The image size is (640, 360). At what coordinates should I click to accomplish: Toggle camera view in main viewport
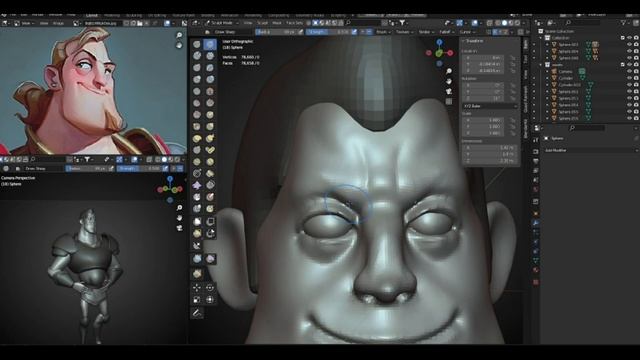pos(449,91)
